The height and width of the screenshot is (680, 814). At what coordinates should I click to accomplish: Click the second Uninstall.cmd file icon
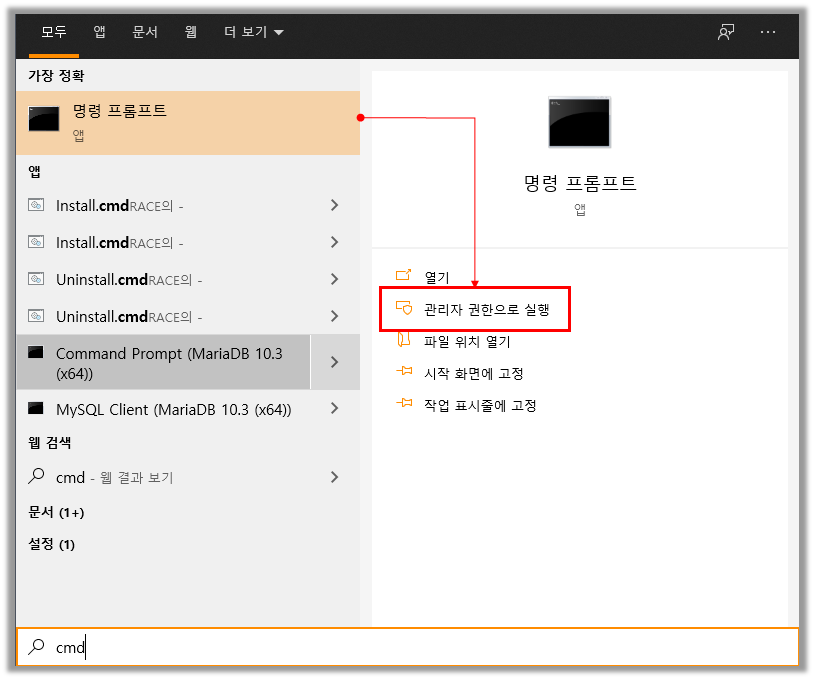(x=36, y=316)
